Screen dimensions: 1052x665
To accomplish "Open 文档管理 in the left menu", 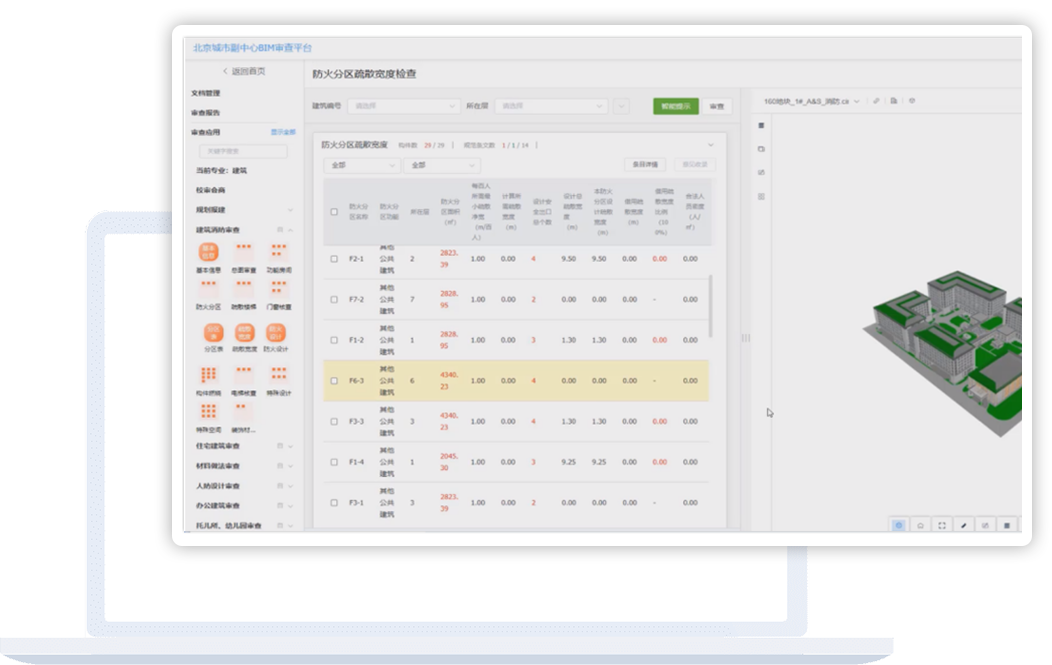I will 206,93.
